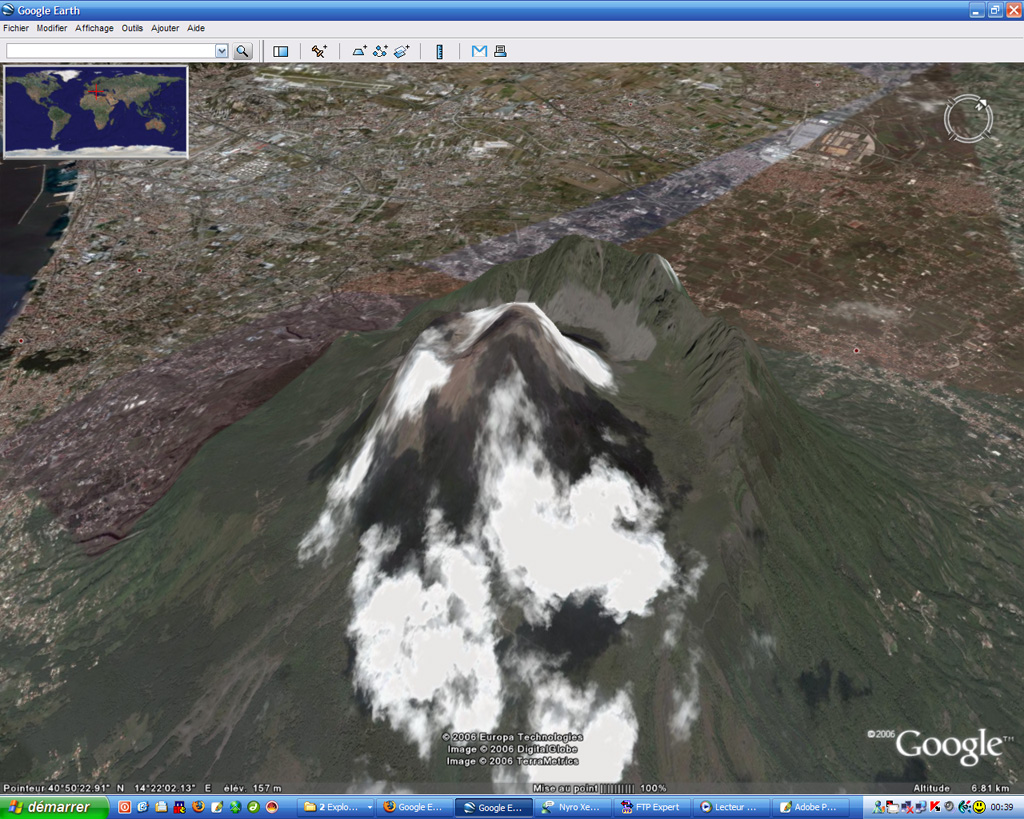
Task: Click the green circular quick launch icon
Action: click(x=253, y=807)
